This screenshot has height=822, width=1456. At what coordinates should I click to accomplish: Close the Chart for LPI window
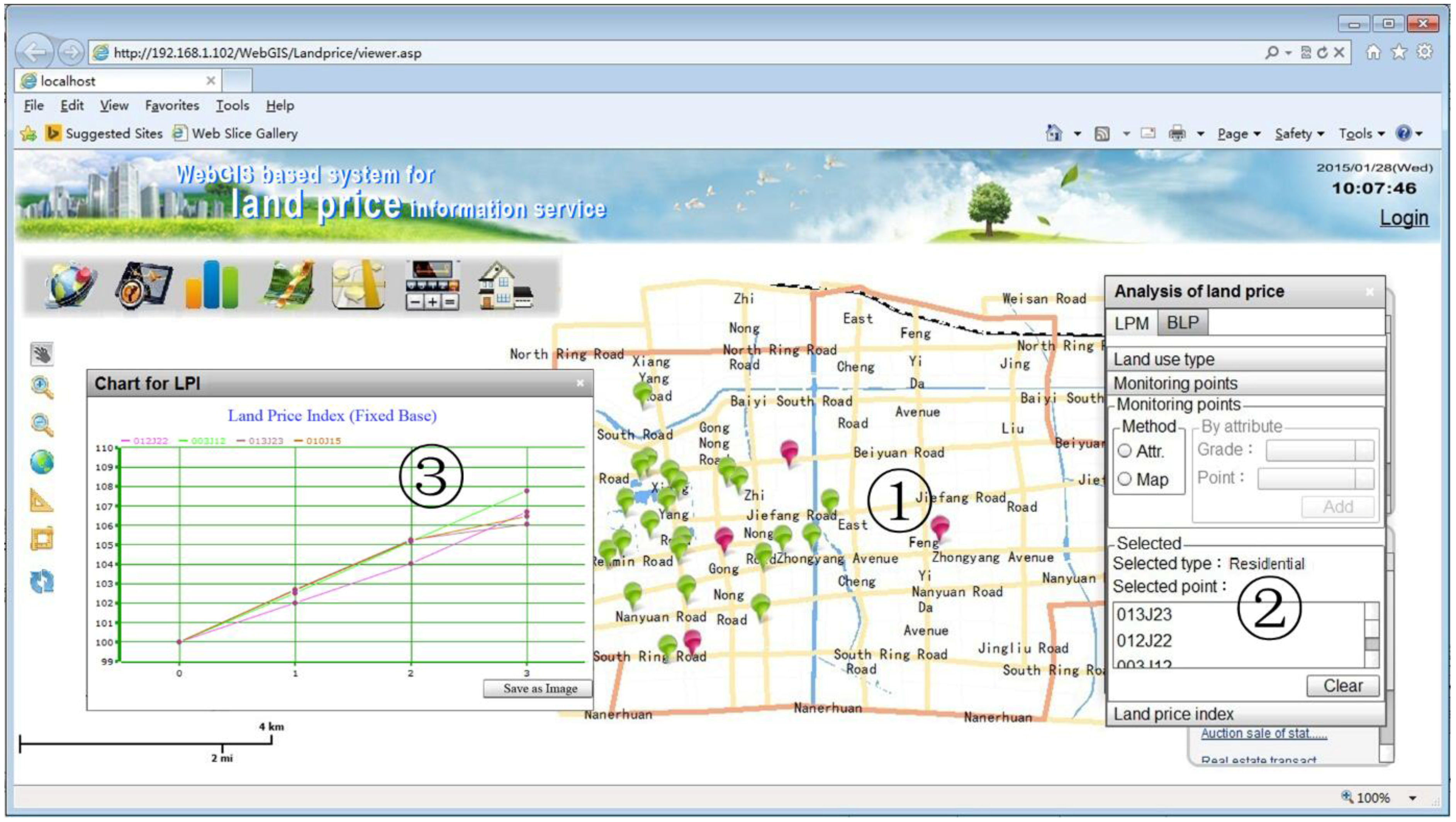(x=580, y=383)
